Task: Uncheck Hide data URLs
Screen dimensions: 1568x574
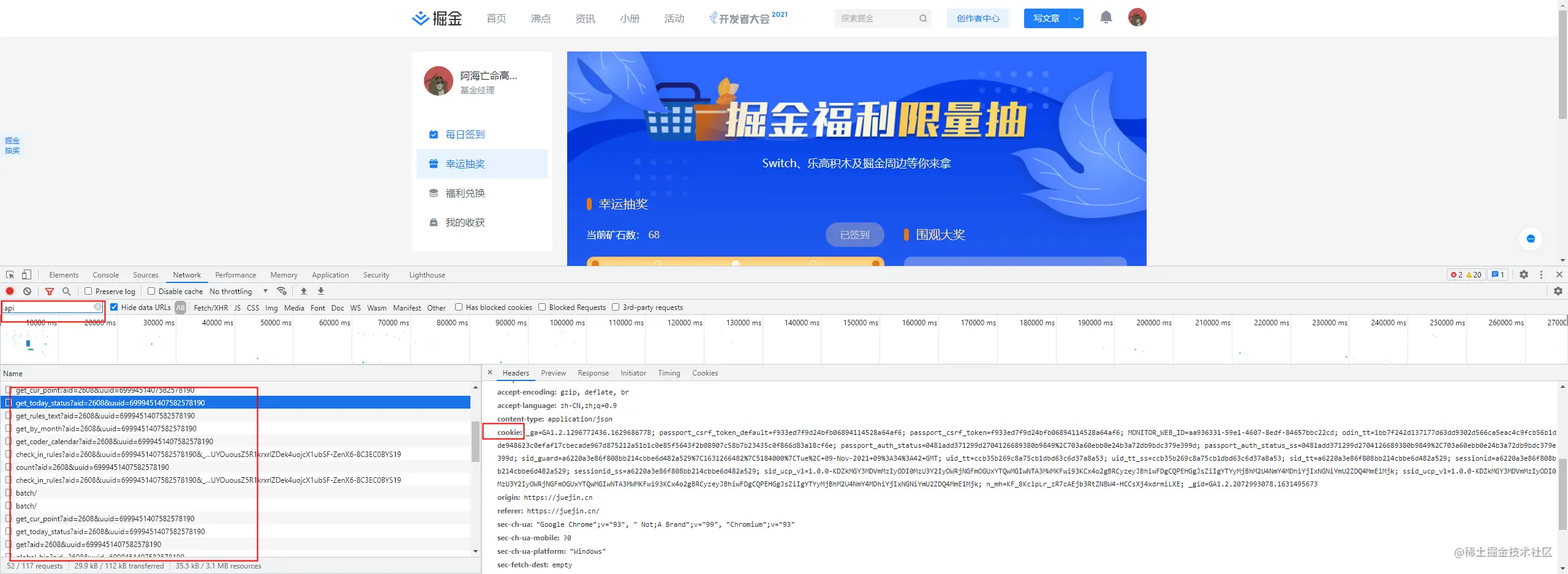Action: pyautogui.click(x=114, y=308)
